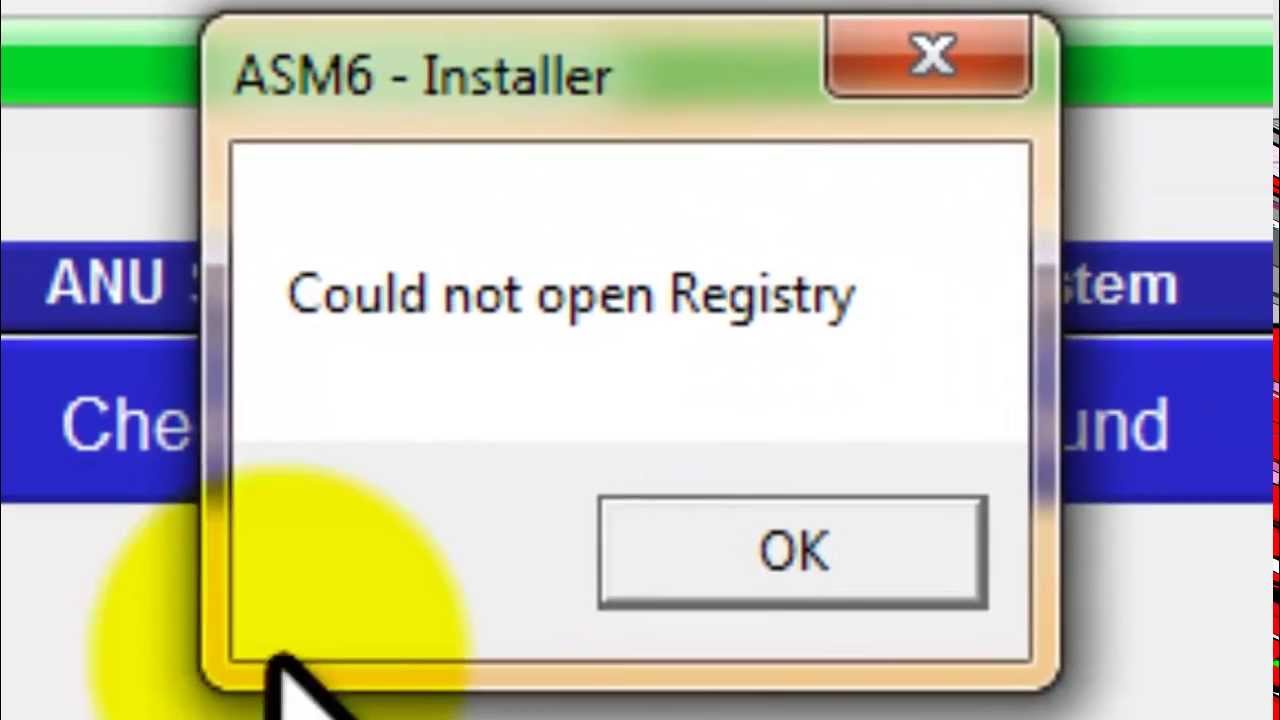The width and height of the screenshot is (1280, 720).
Task: Click the black mouse pointer arrow
Action: pos(305,690)
